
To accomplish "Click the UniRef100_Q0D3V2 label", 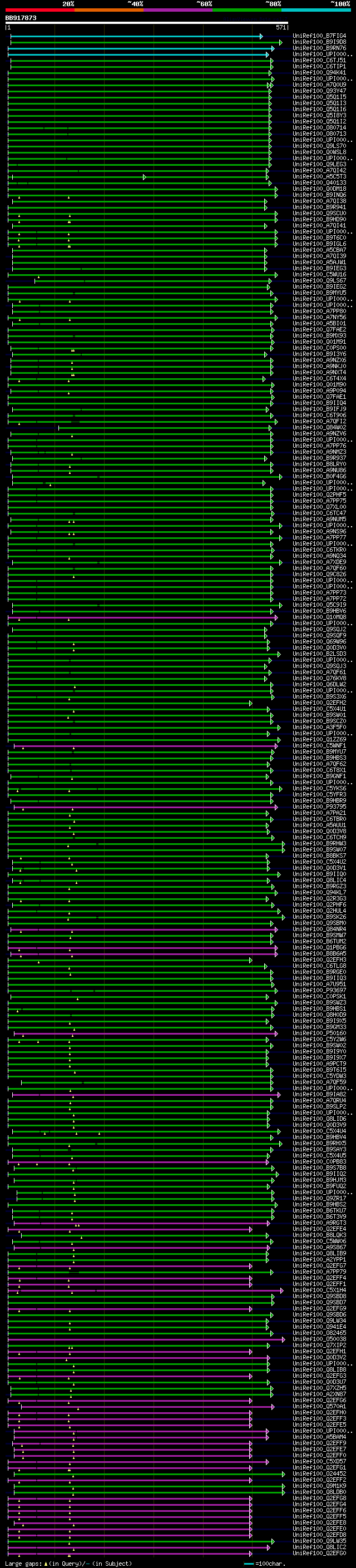I will 319,1357.
